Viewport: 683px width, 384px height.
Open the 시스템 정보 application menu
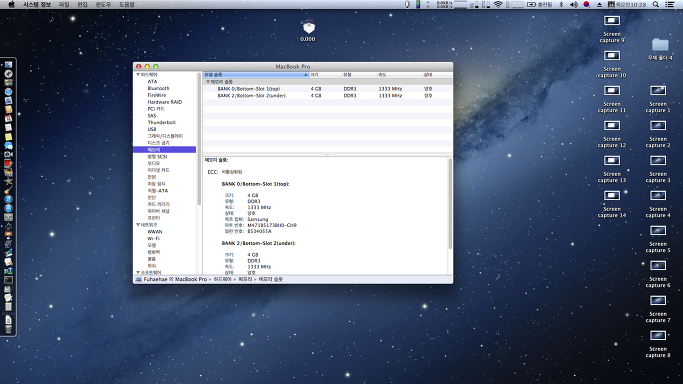(x=37, y=4)
